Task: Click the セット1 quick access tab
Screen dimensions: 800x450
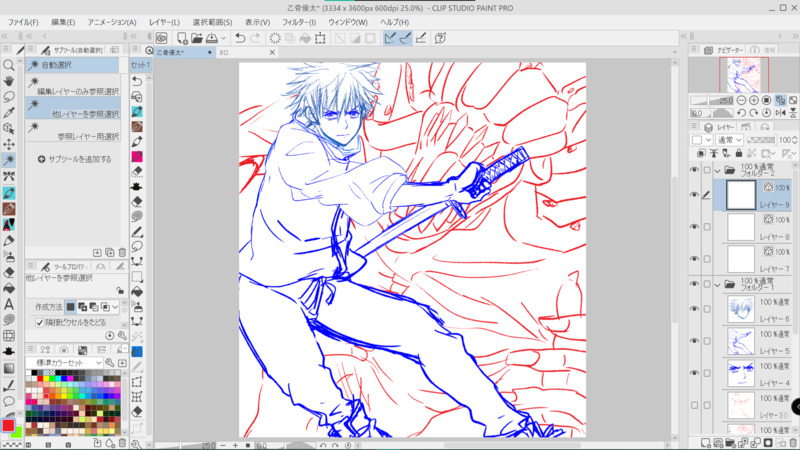Action: (140, 65)
